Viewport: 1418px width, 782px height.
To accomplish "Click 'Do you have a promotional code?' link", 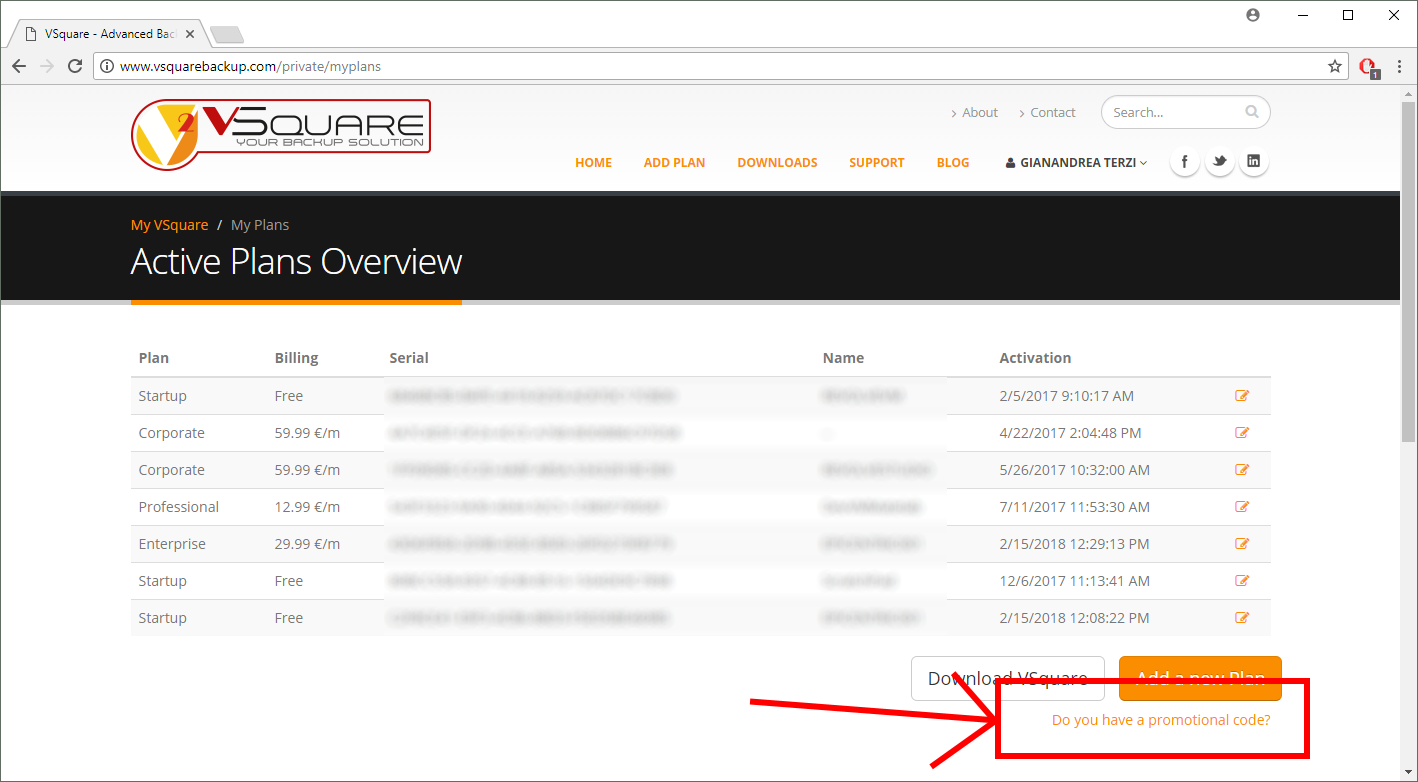I will [1161, 720].
